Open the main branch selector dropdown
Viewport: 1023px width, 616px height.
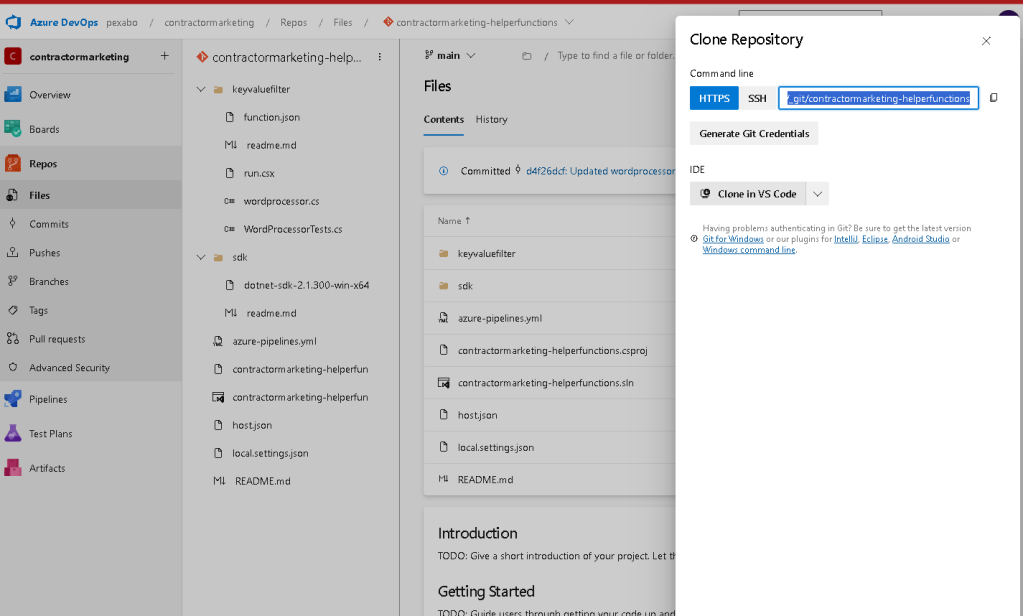coord(450,55)
